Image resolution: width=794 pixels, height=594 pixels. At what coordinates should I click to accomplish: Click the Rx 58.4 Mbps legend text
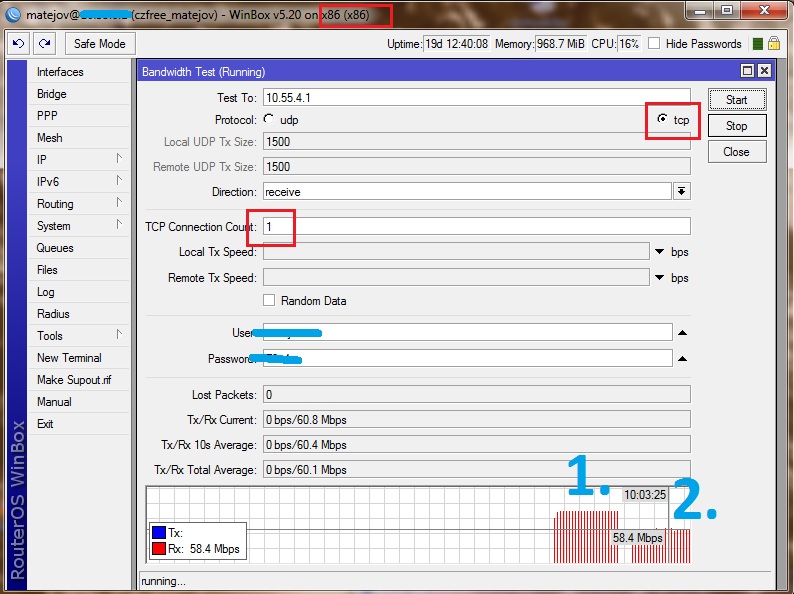[x=204, y=548]
